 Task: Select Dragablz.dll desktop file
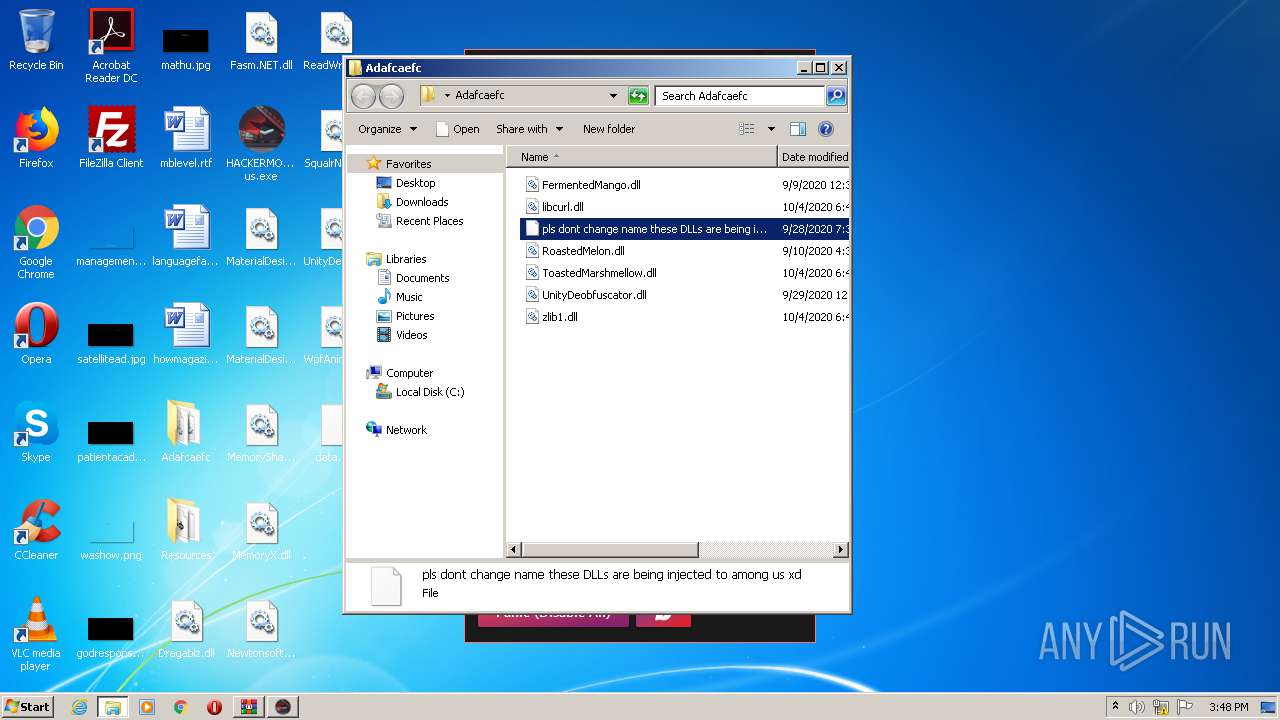(x=186, y=628)
